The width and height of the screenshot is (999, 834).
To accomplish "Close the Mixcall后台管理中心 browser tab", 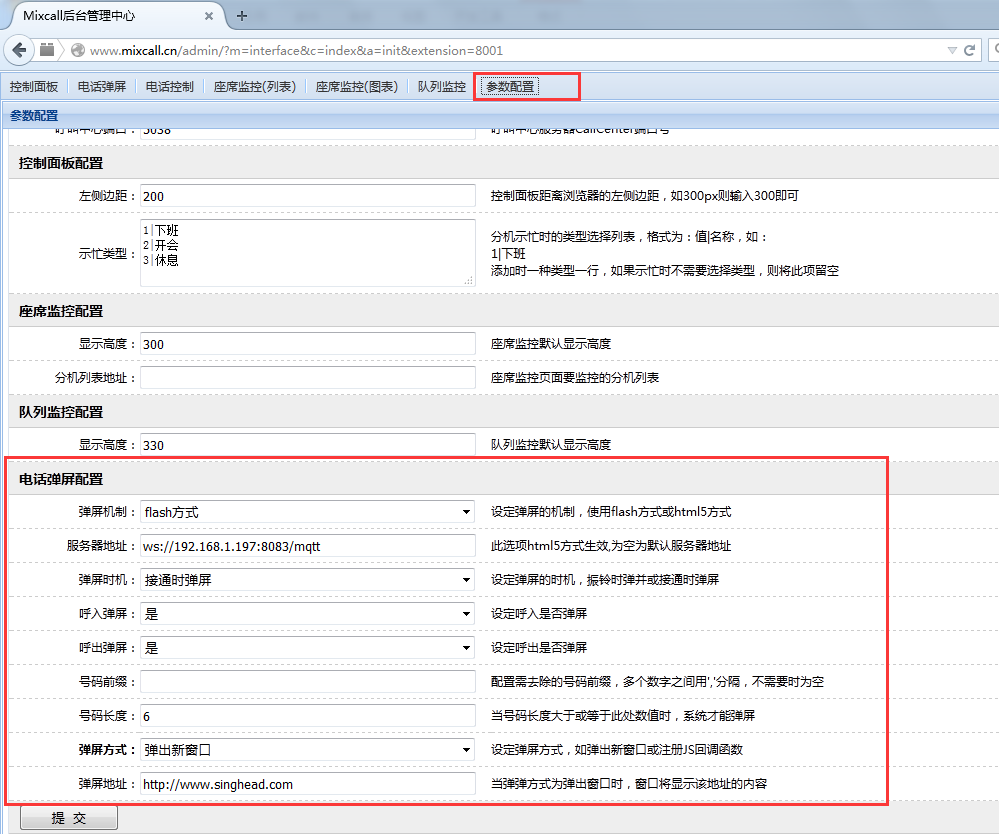I will tap(208, 16).
